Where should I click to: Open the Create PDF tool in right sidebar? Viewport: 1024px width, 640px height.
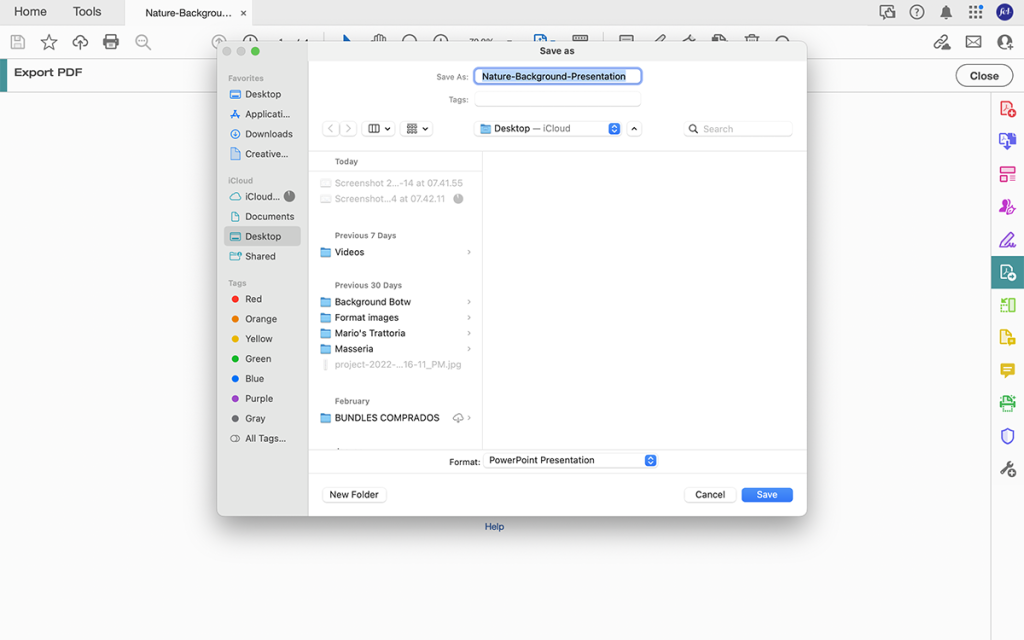click(1008, 107)
